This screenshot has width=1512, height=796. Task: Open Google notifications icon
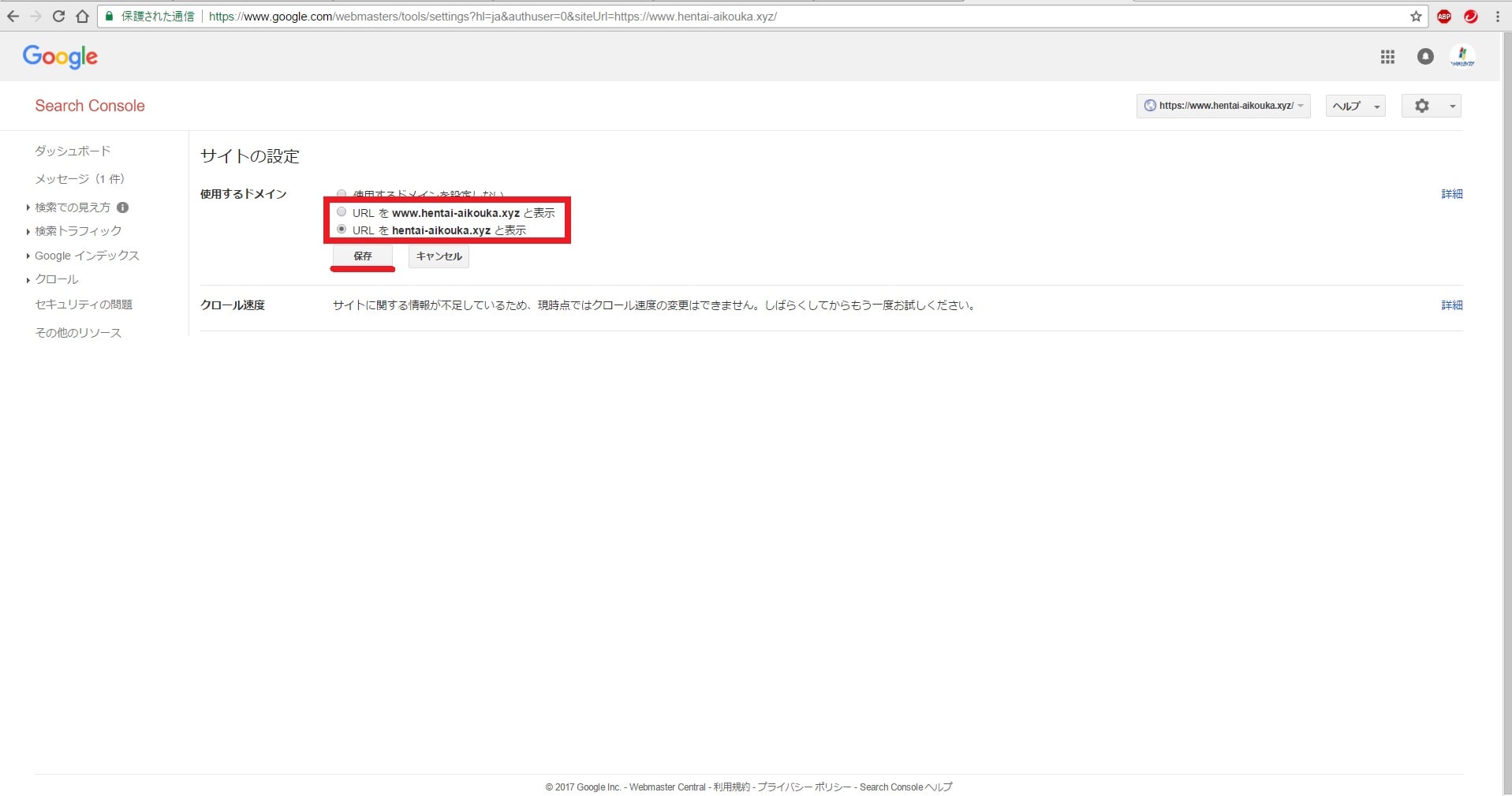click(1425, 56)
